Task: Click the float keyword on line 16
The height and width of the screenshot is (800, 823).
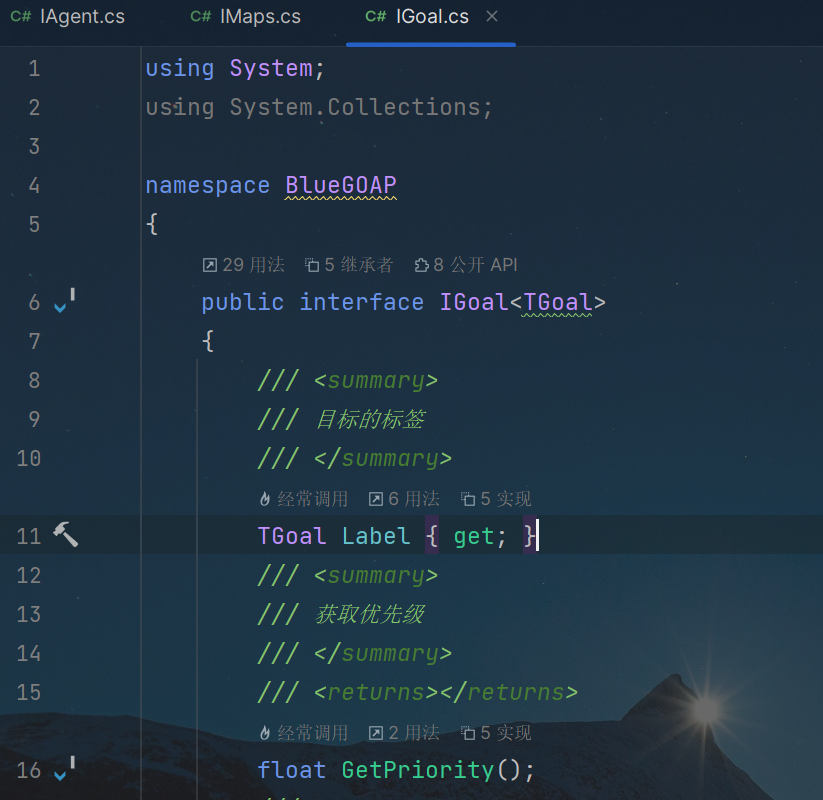Action: point(292,771)
